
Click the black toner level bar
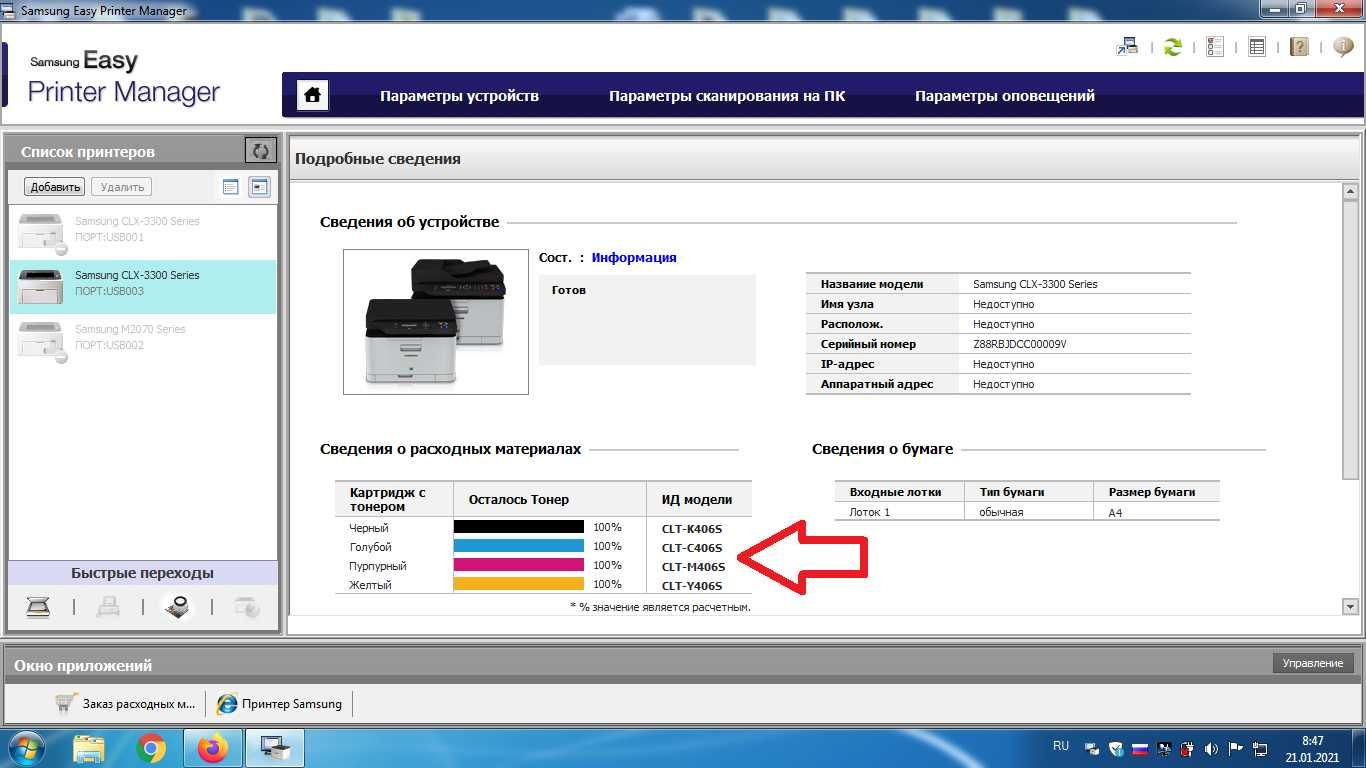coord(518,527)
